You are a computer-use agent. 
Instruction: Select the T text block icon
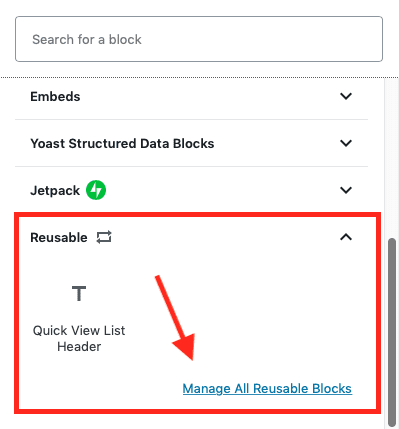click(x=79, y=293)
